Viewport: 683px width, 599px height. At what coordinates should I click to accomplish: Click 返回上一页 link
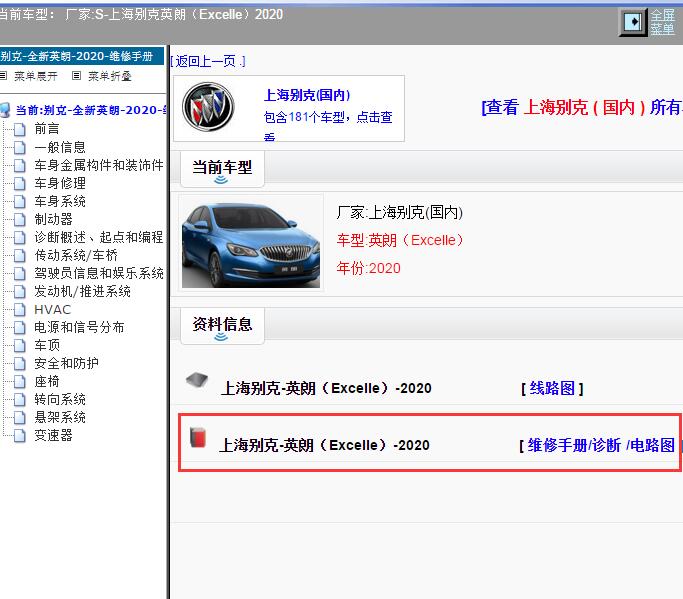[x=208, y=61]
